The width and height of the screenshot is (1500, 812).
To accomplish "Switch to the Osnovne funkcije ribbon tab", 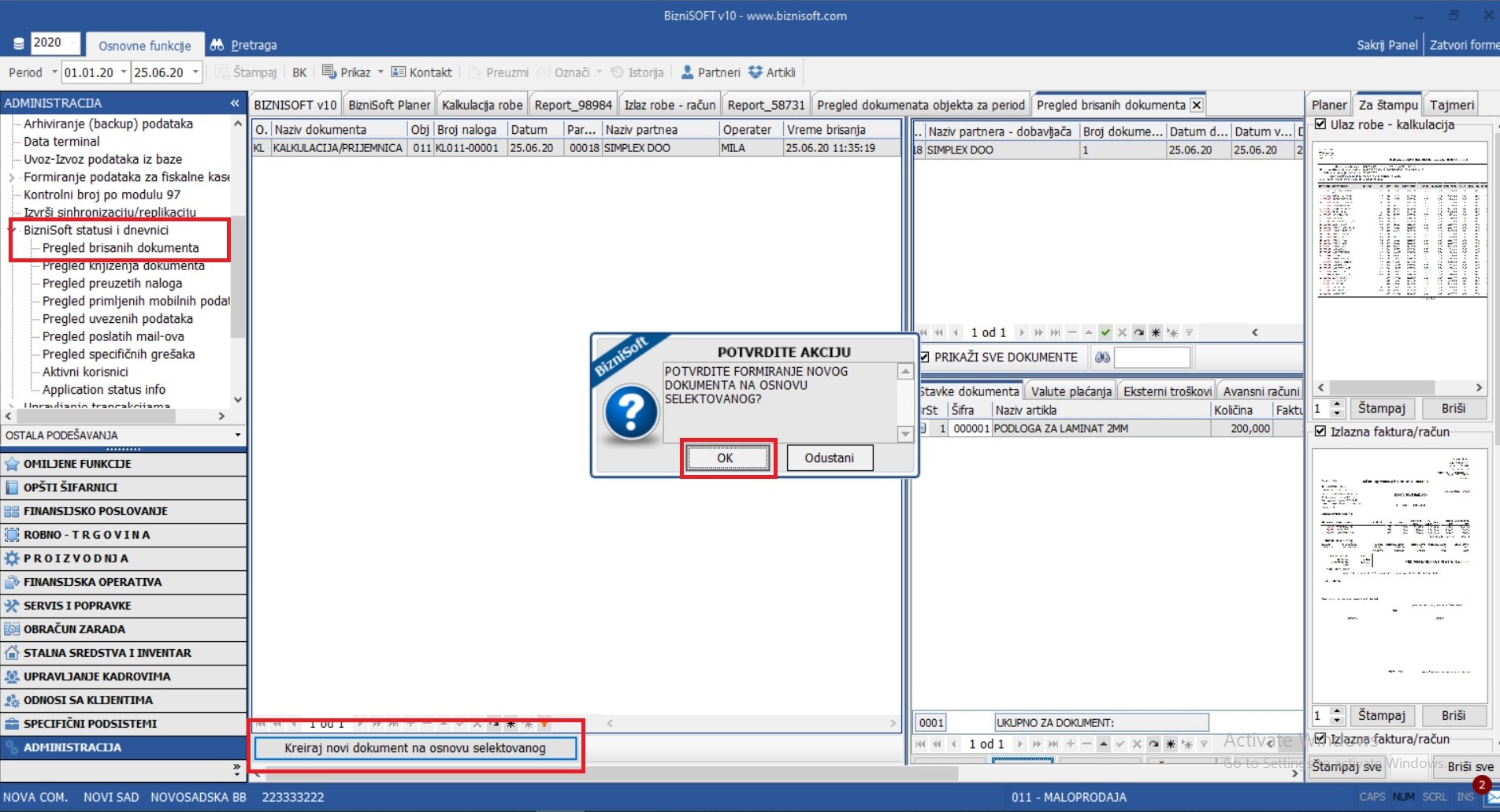I will 145,46.
